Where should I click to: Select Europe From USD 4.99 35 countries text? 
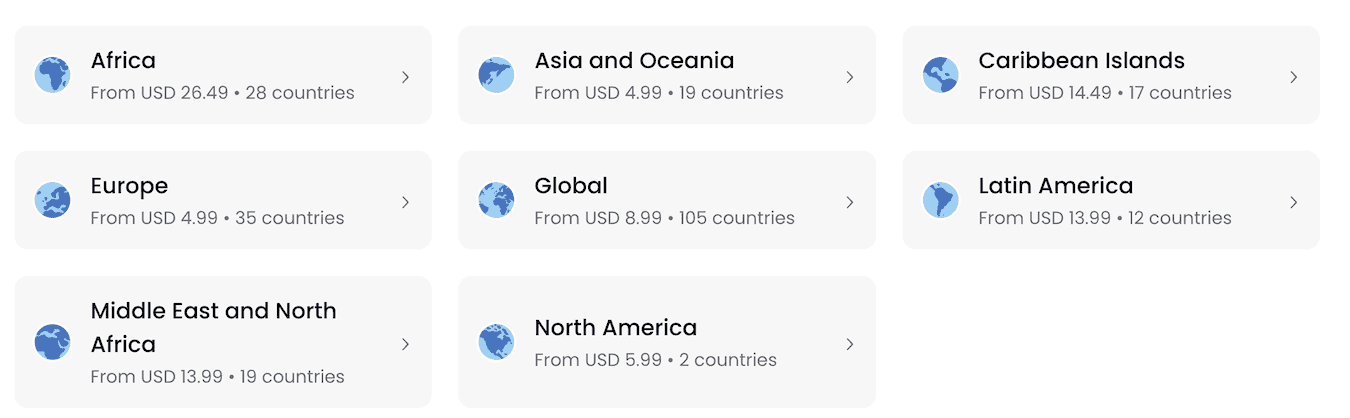[217, 218]
